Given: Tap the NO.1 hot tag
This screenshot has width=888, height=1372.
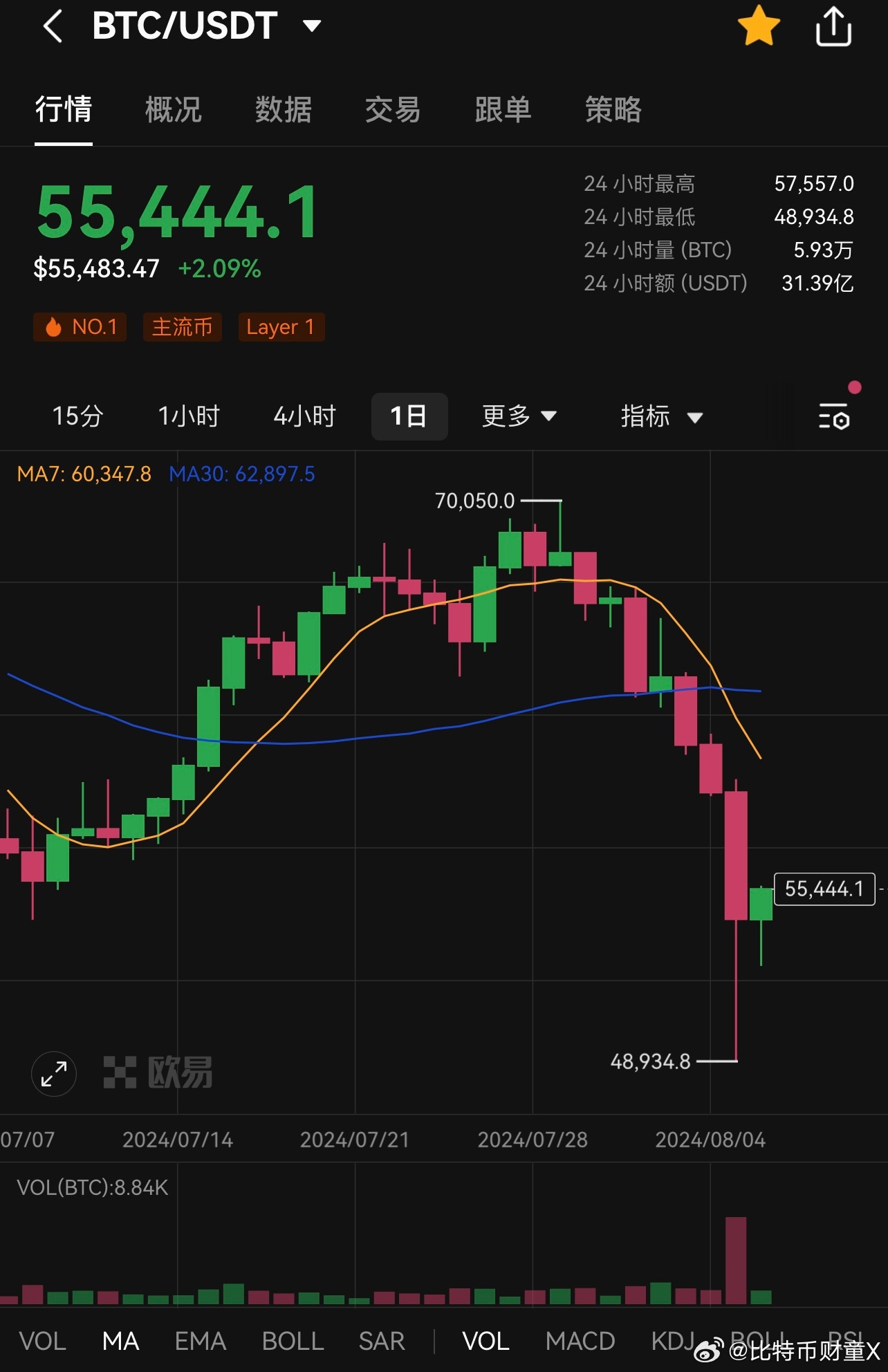Looking at the screenshot, I should click(x=80, y=326).
